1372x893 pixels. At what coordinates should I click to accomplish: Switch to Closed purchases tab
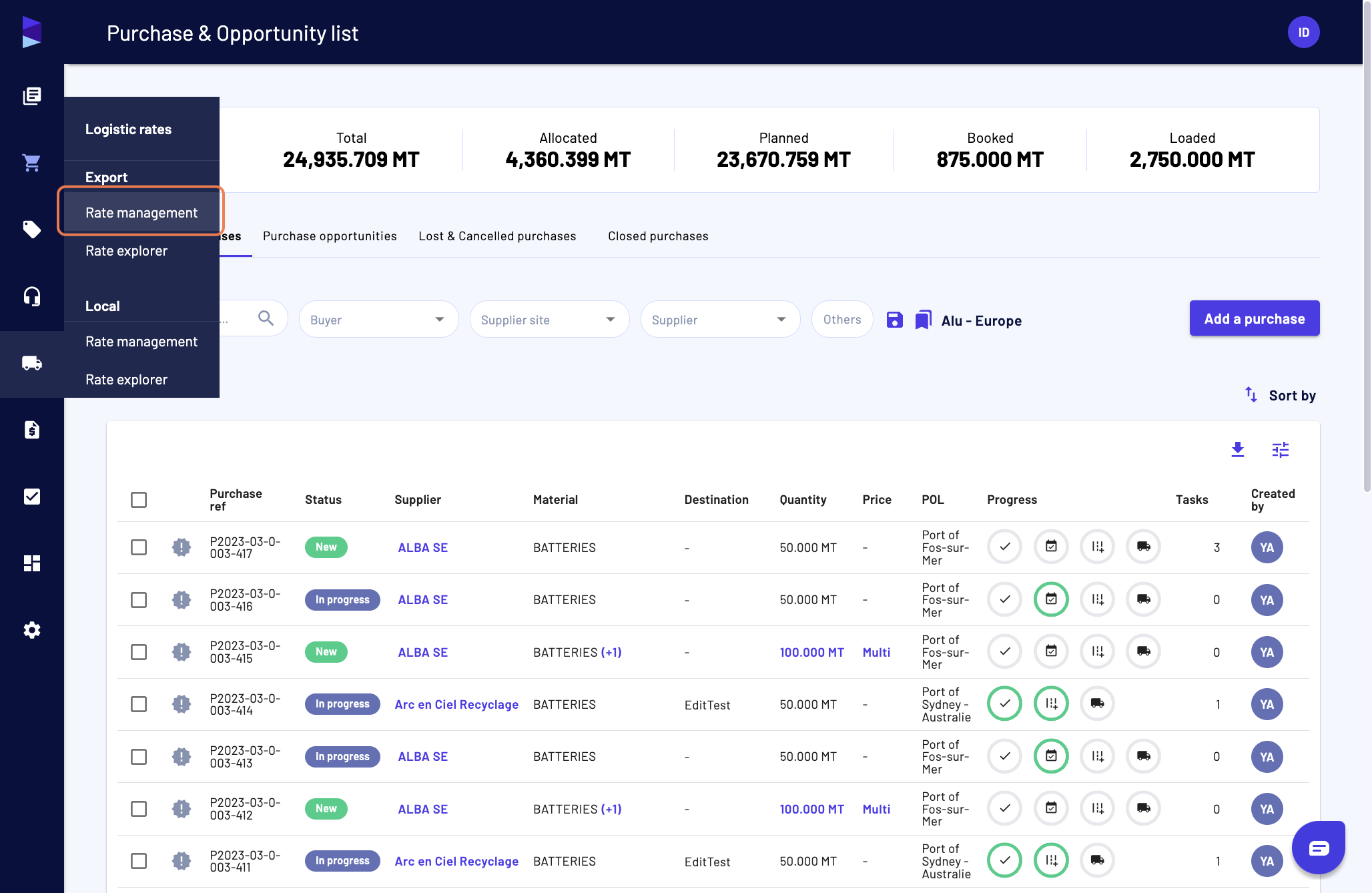658,236
